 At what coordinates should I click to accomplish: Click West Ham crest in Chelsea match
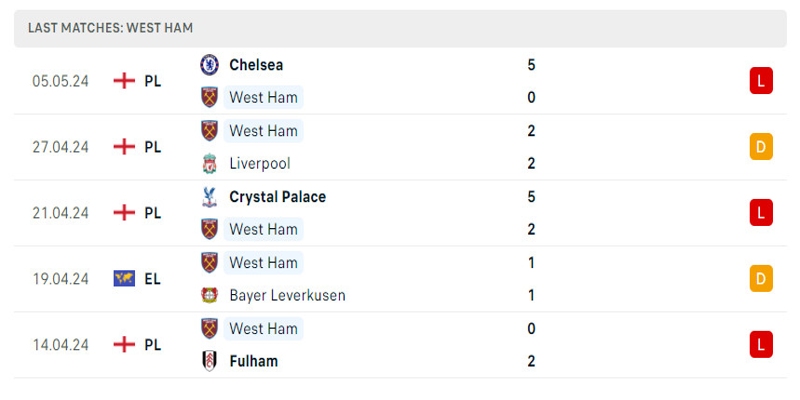[x=209, y=97]
